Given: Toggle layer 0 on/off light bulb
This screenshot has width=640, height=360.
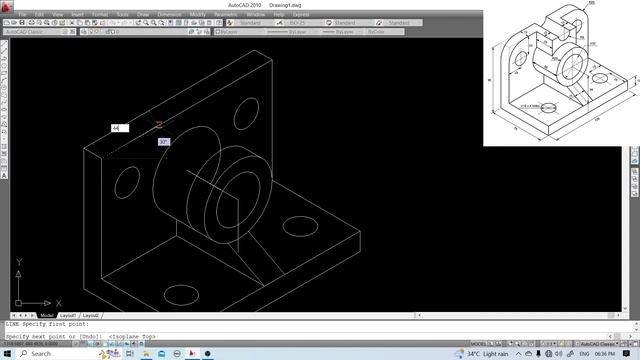Looking at the screenshot, I should pos(91,31).
